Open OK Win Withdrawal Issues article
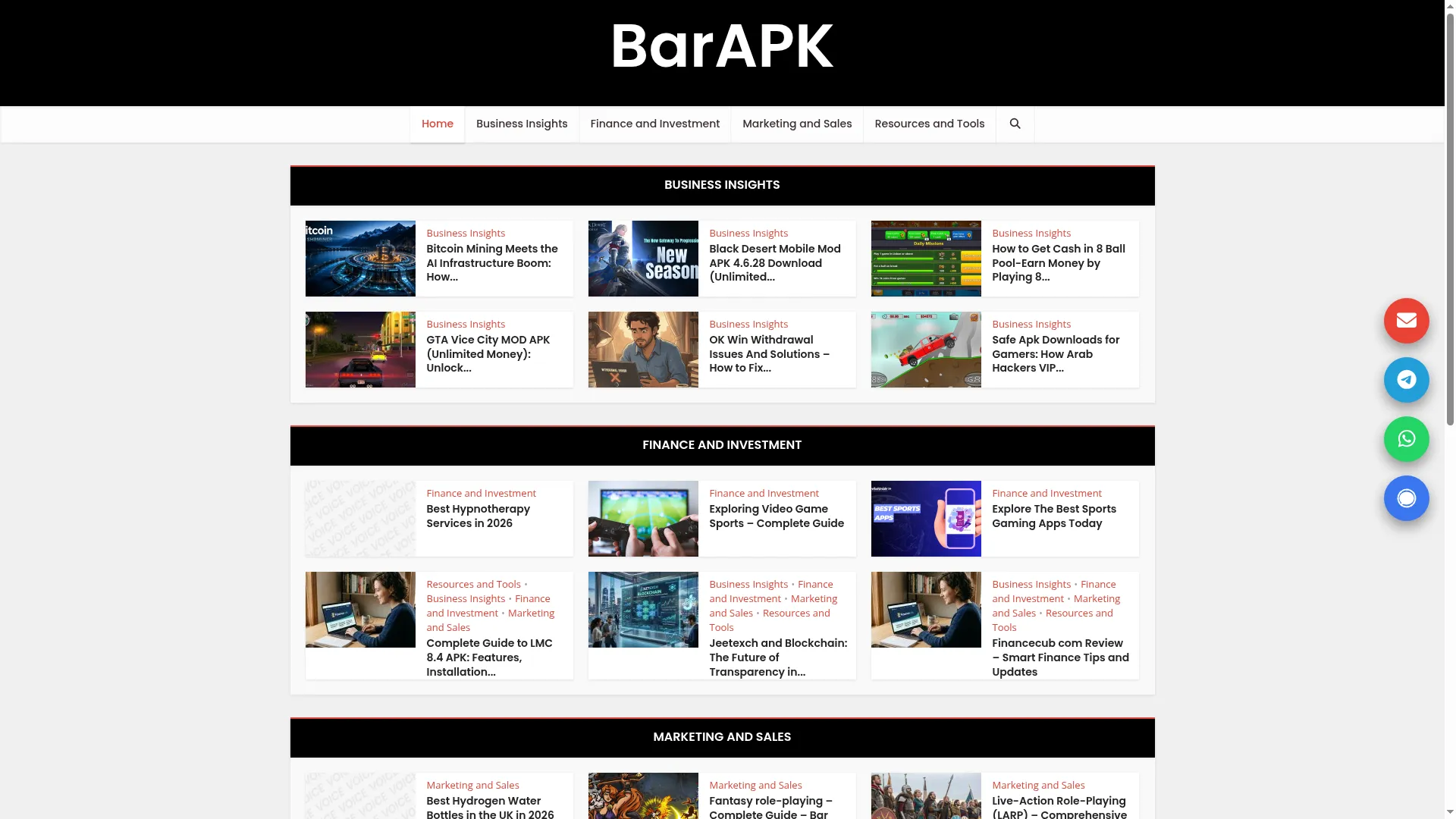Image resolution: width=1456 pixels, height=819 pixels. (770, 354)
